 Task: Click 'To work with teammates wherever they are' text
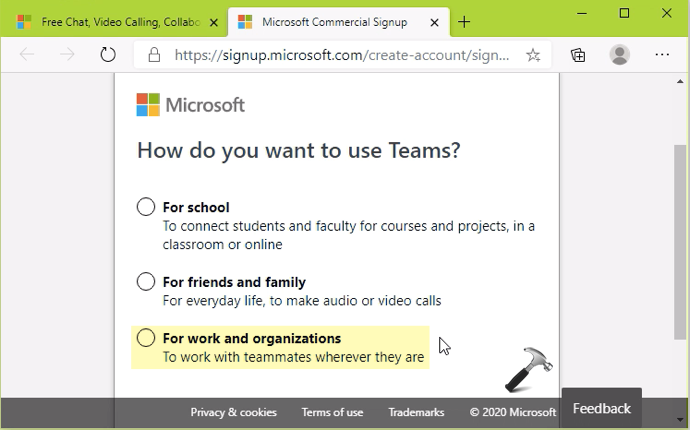pyautogui.click(x=294, y=357)
